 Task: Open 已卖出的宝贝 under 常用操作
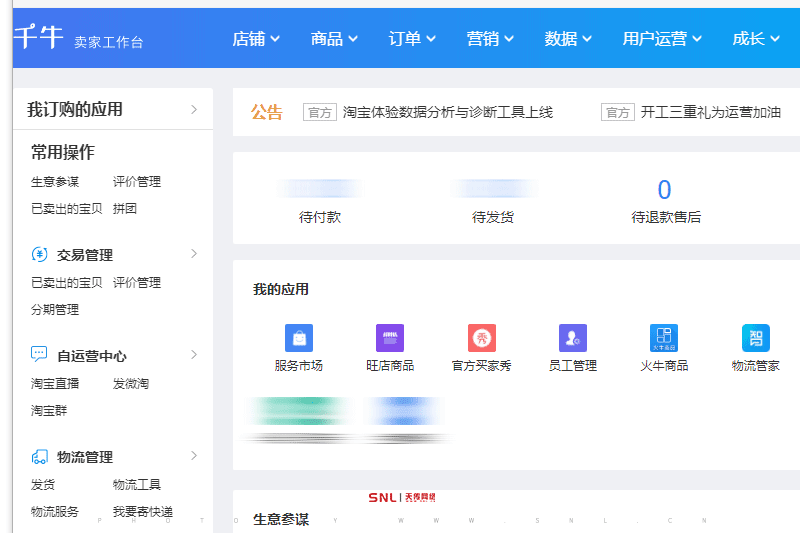67,209
